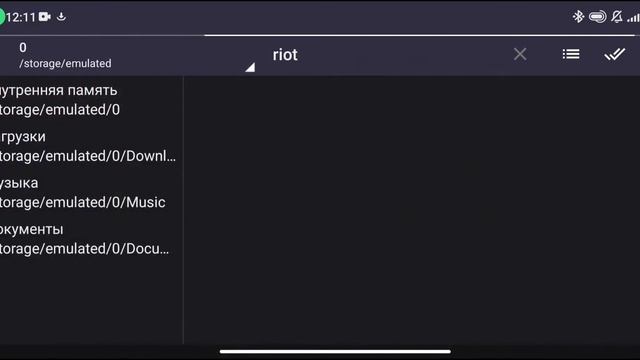Tap the select-all double checkmark icon

click(x=615, y=54)
